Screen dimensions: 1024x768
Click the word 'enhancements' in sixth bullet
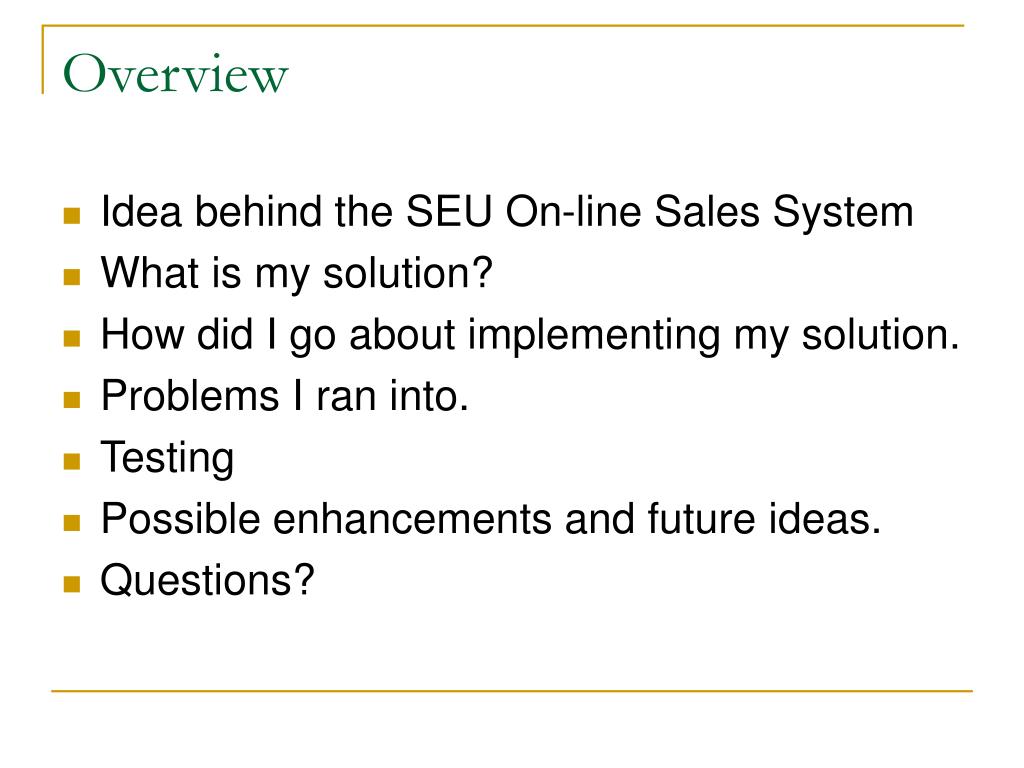pyautogui.click(x=412, y=519)
